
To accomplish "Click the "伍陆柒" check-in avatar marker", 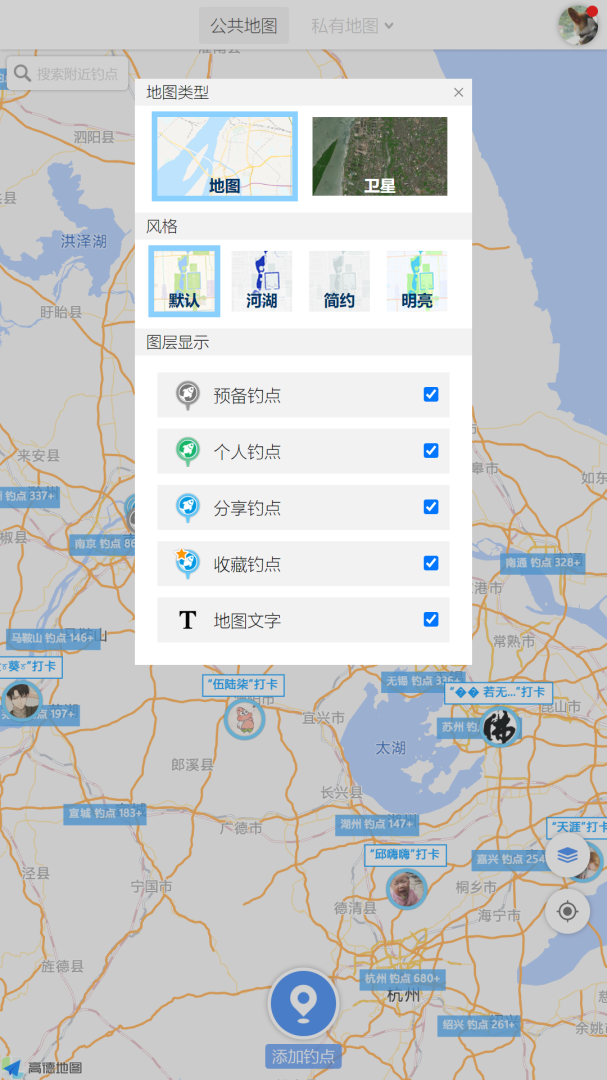I will [243, 718].
